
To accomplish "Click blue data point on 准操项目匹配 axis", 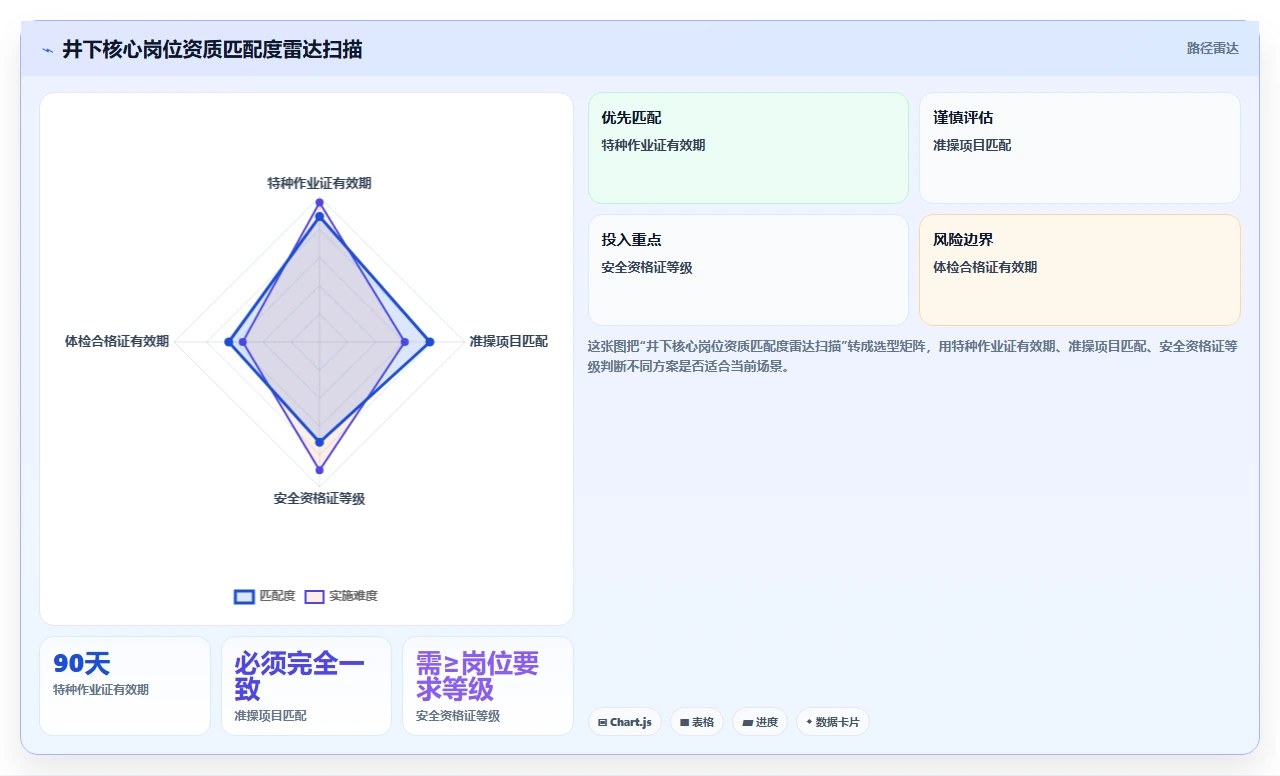I will click(430, 342).
